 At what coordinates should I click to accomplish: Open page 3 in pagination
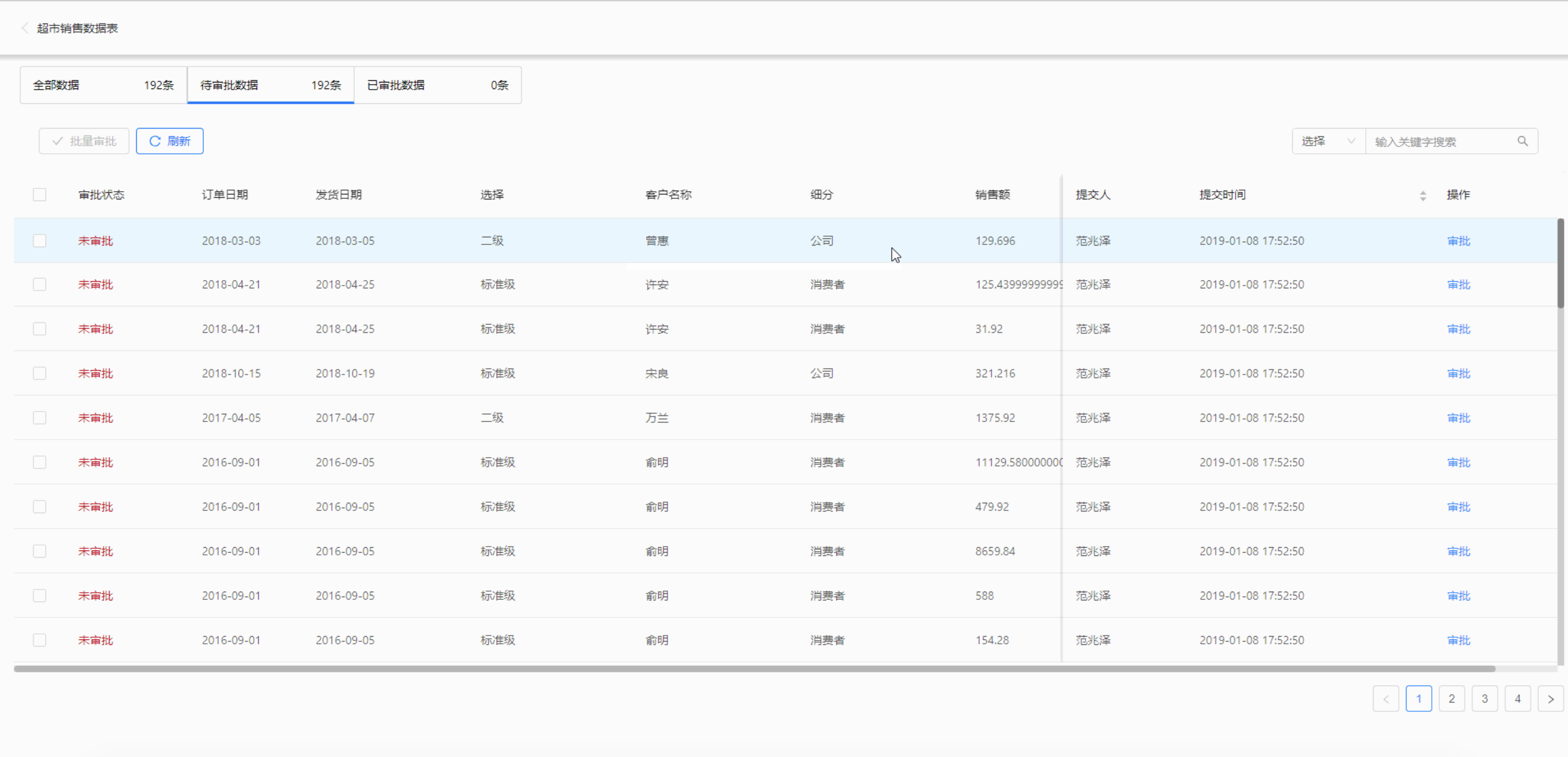click(x=1484, y=699)
